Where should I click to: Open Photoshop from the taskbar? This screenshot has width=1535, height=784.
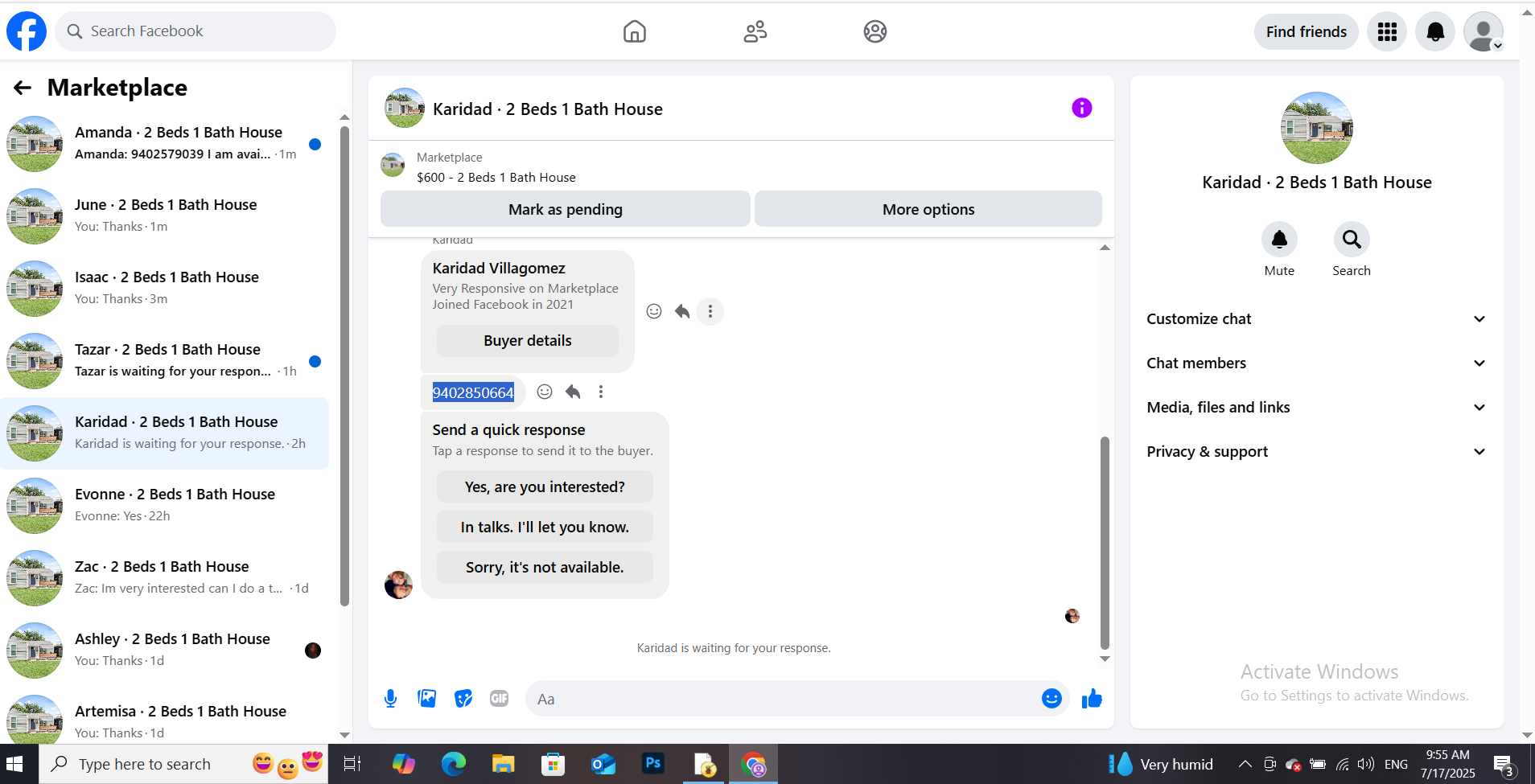653,764
